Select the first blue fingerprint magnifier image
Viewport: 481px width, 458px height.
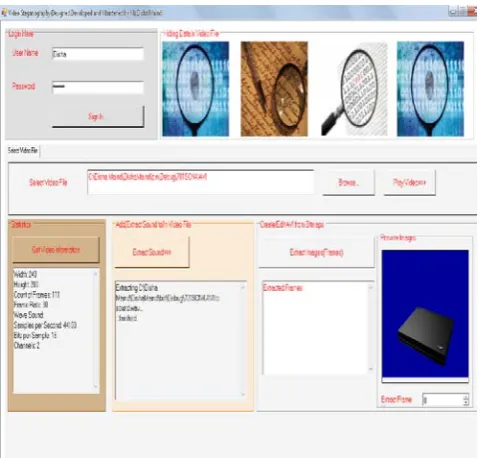tap(196, 89)
